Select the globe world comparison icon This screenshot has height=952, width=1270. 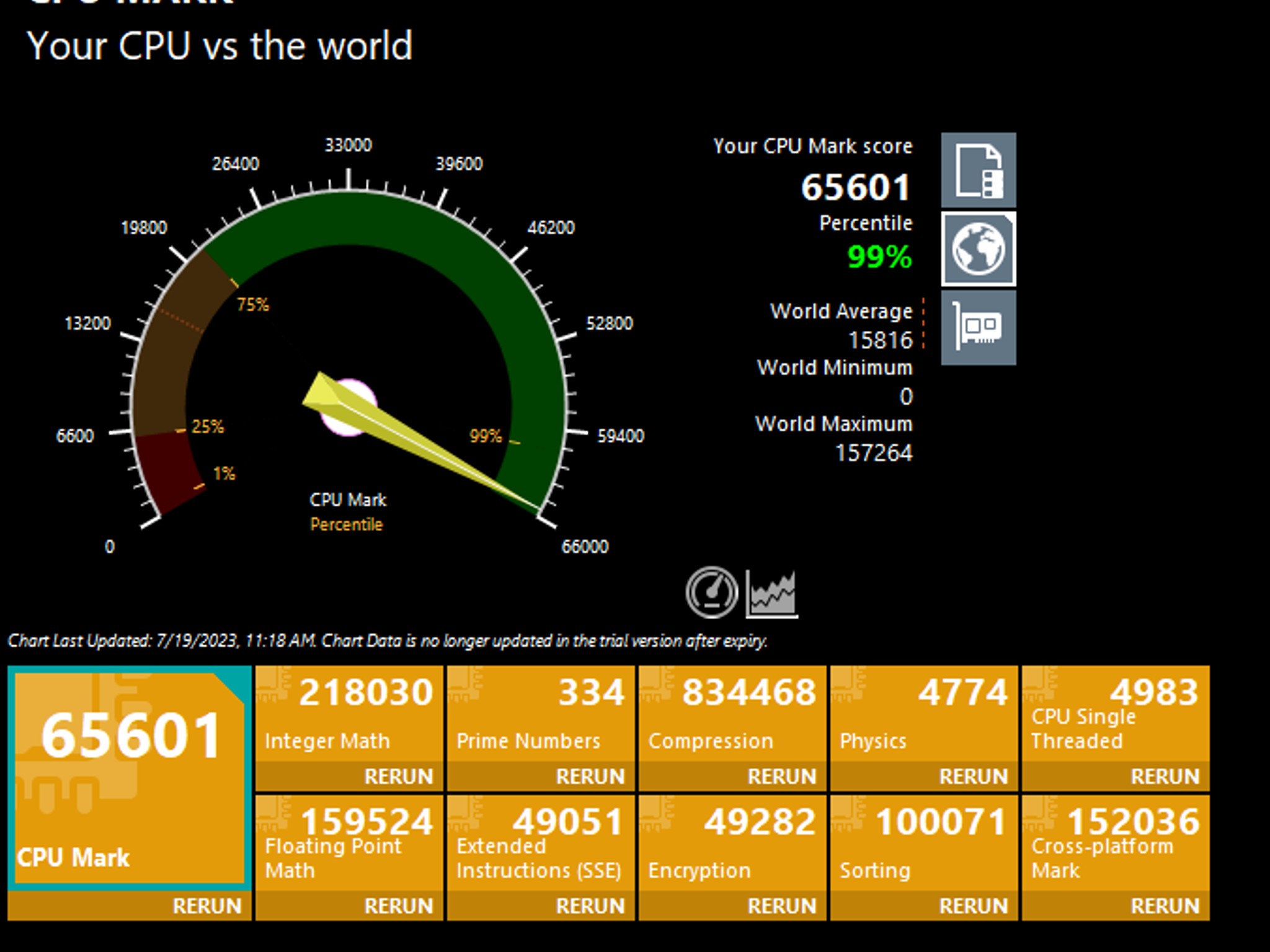click(x=979, y=249)
